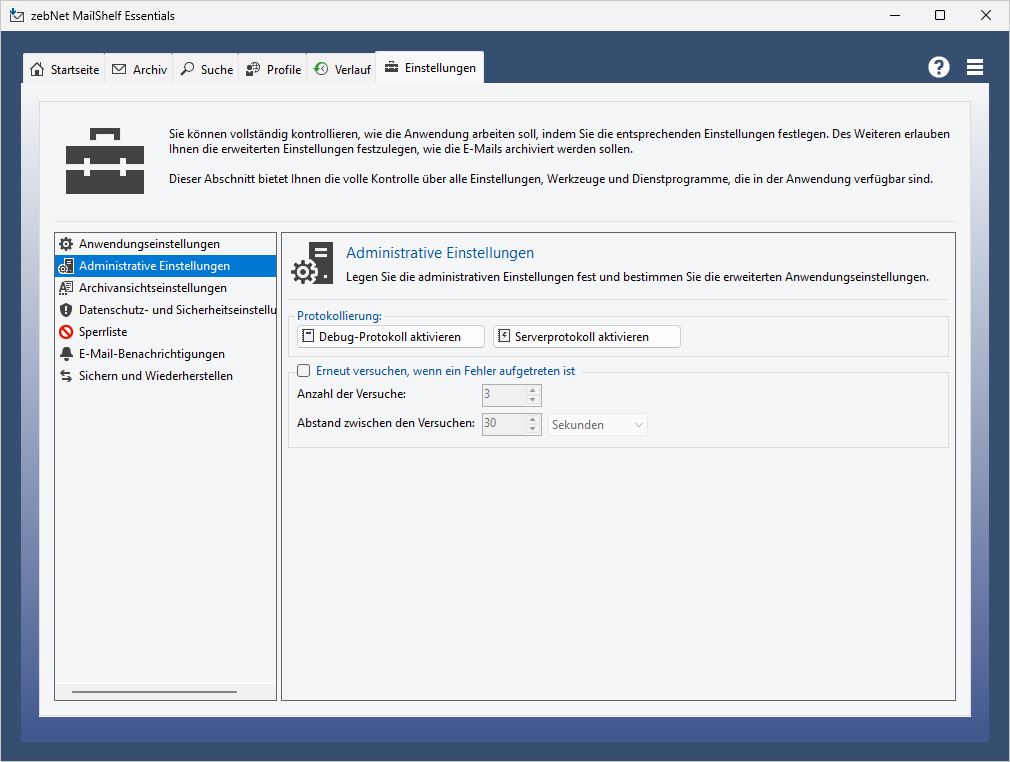Image resolution: width=1010 pixels, height=762 pixels.
Task: Open the hamburger menu icon
Action: [975, 67]
